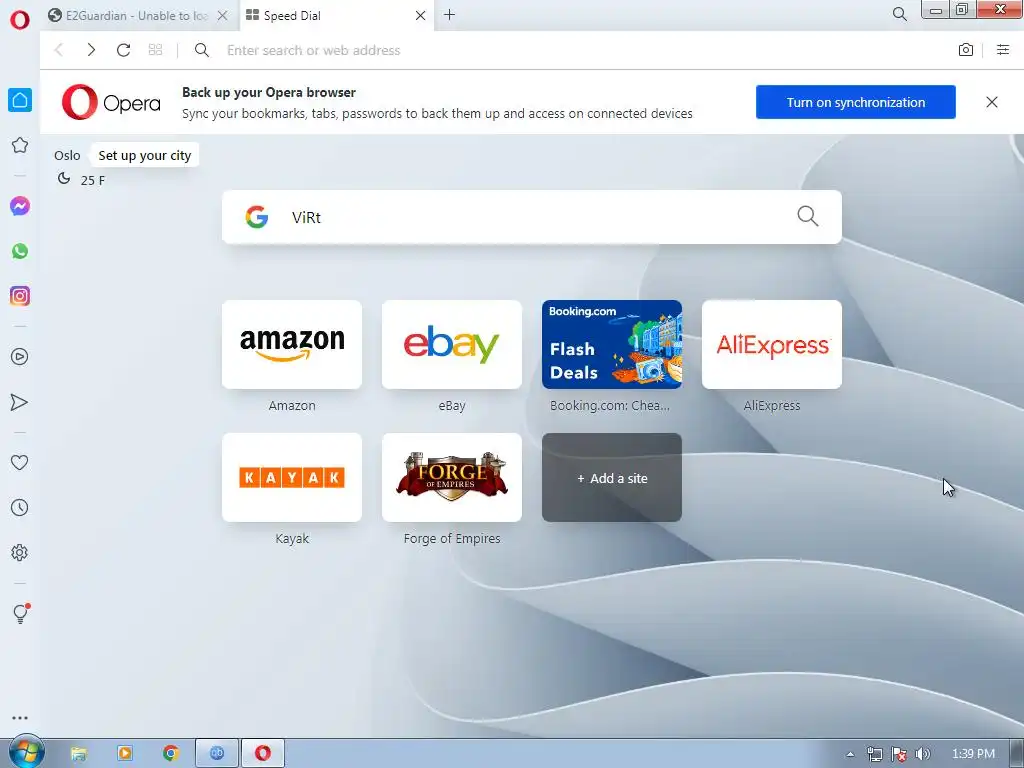Open the AliExpress speed dial tile
This screenshot has width=1024, height=768.
(772, 344)
